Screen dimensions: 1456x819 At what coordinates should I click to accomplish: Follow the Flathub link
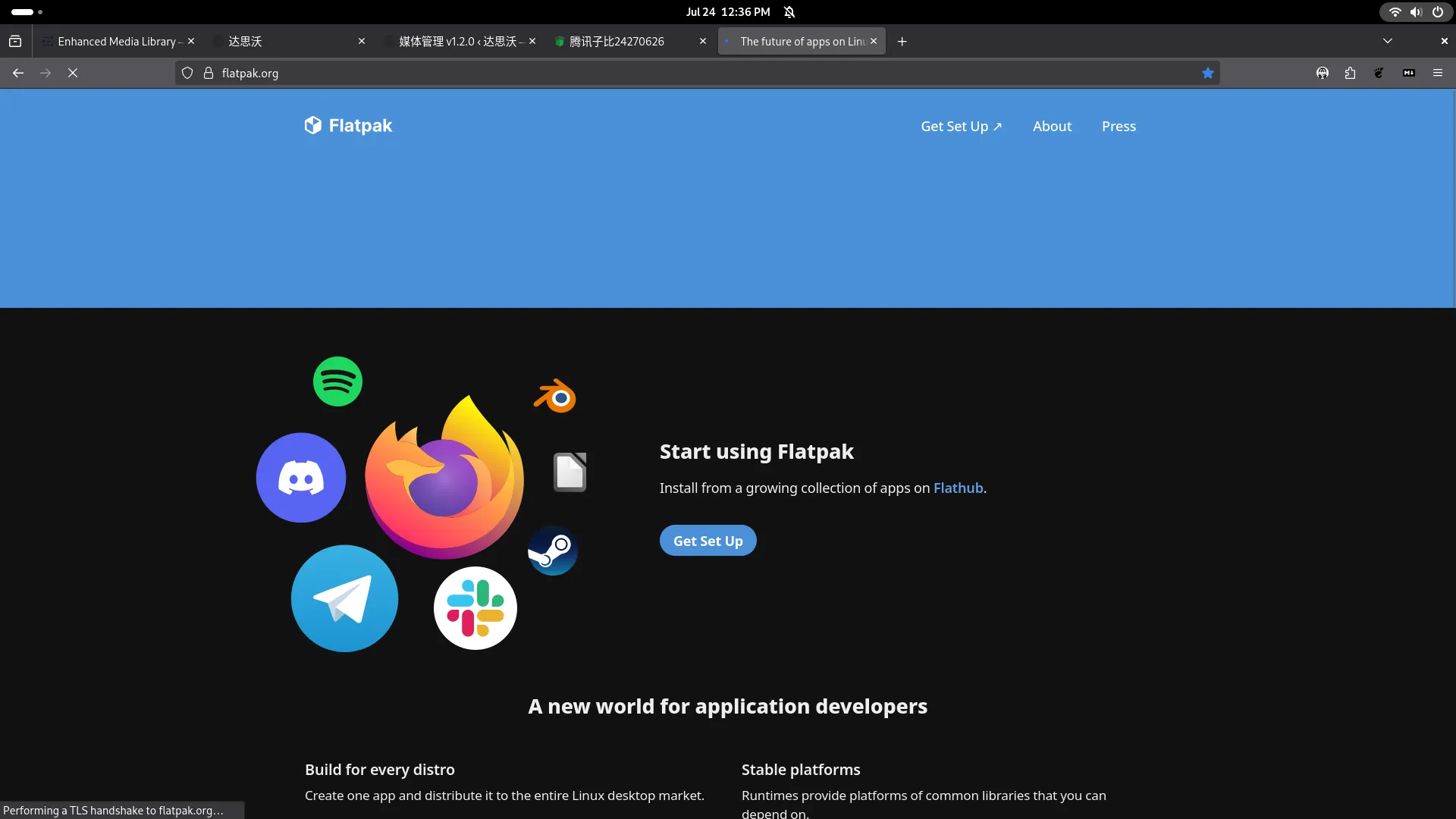[x=958, y=488]
